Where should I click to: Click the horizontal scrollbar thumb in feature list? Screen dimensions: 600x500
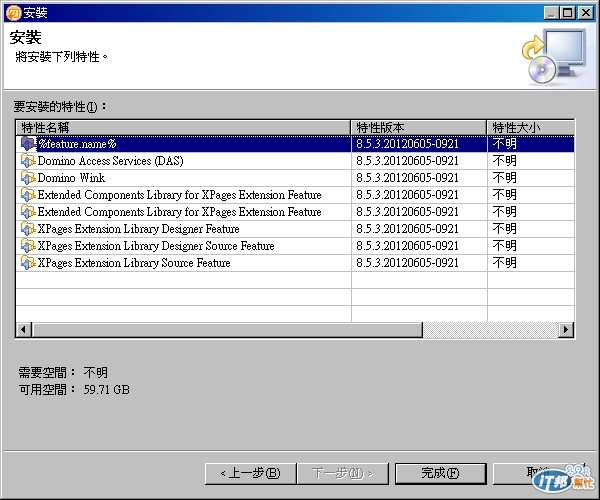227,329
